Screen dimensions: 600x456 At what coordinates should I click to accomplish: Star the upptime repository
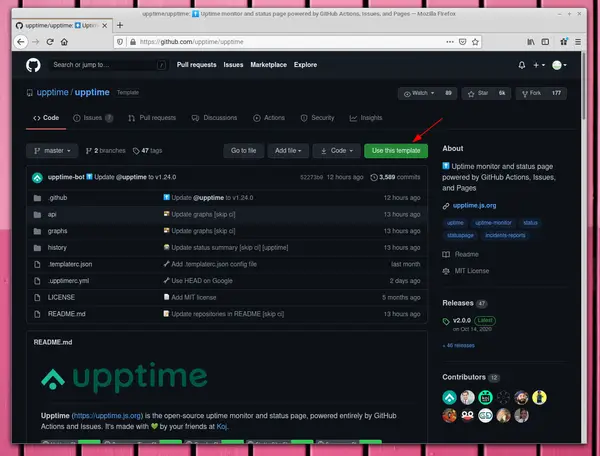(480, 93)
